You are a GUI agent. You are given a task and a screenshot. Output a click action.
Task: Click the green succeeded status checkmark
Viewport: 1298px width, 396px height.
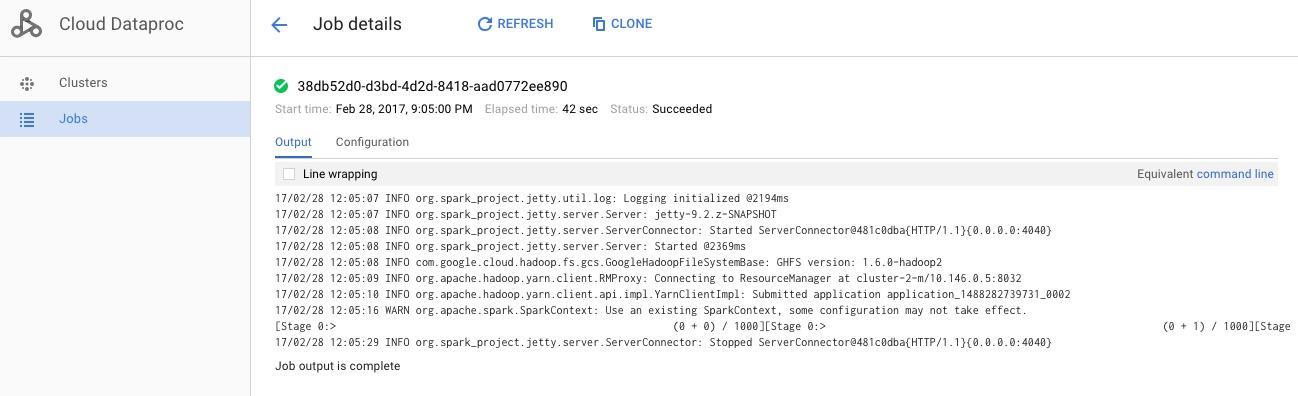click(x=281, y=86)
